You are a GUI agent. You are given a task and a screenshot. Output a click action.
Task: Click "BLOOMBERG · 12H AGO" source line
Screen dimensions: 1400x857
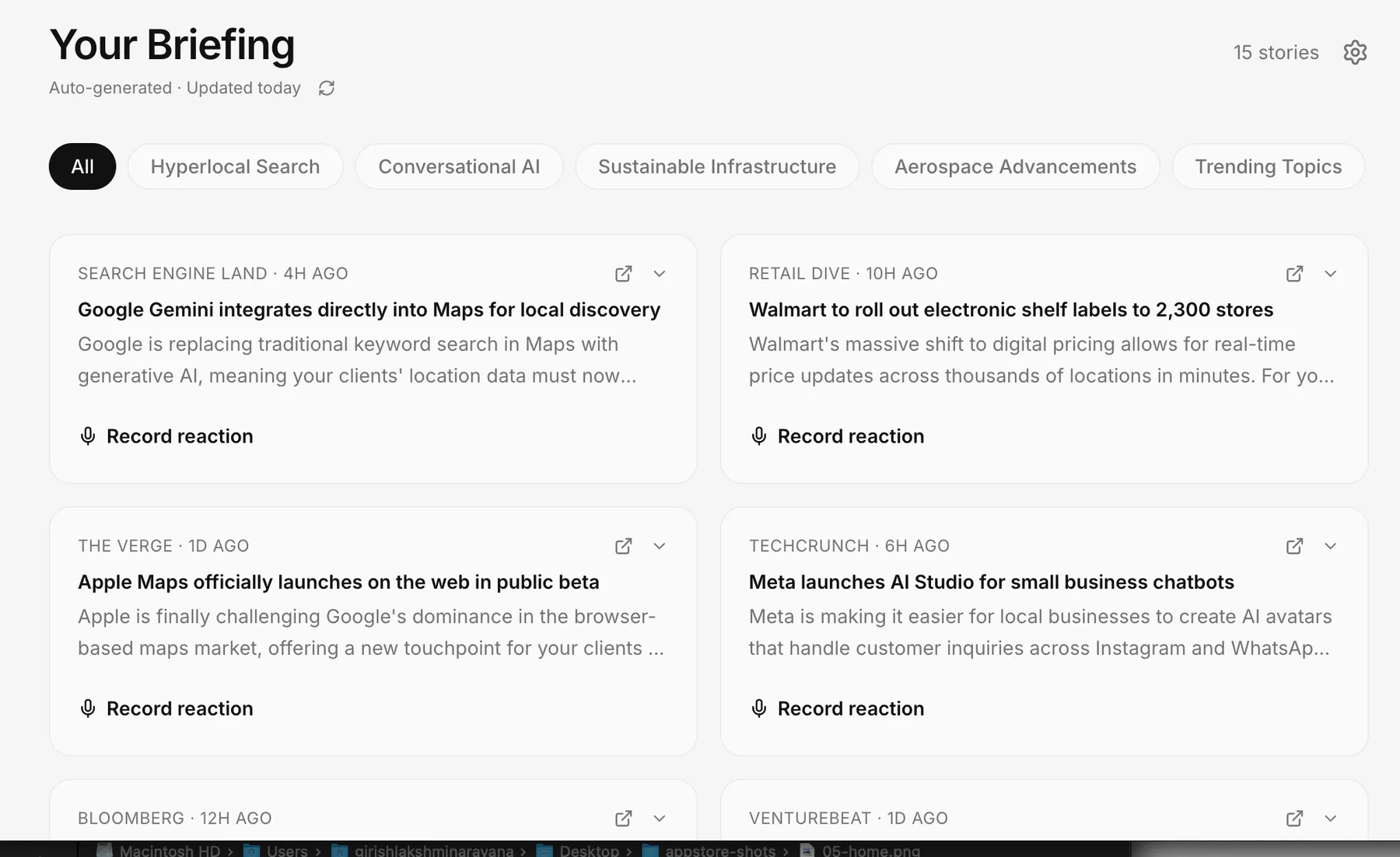click(x=175, y=818)
